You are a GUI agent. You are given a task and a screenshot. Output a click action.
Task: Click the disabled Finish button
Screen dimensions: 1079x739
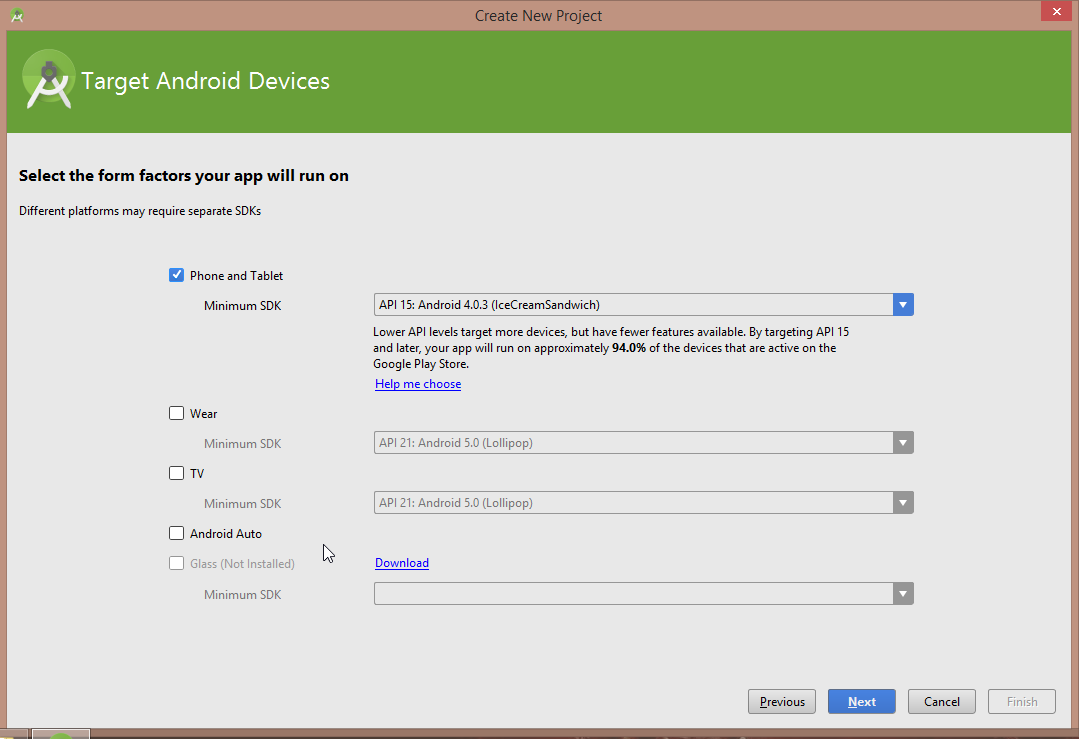(1022, 701)
